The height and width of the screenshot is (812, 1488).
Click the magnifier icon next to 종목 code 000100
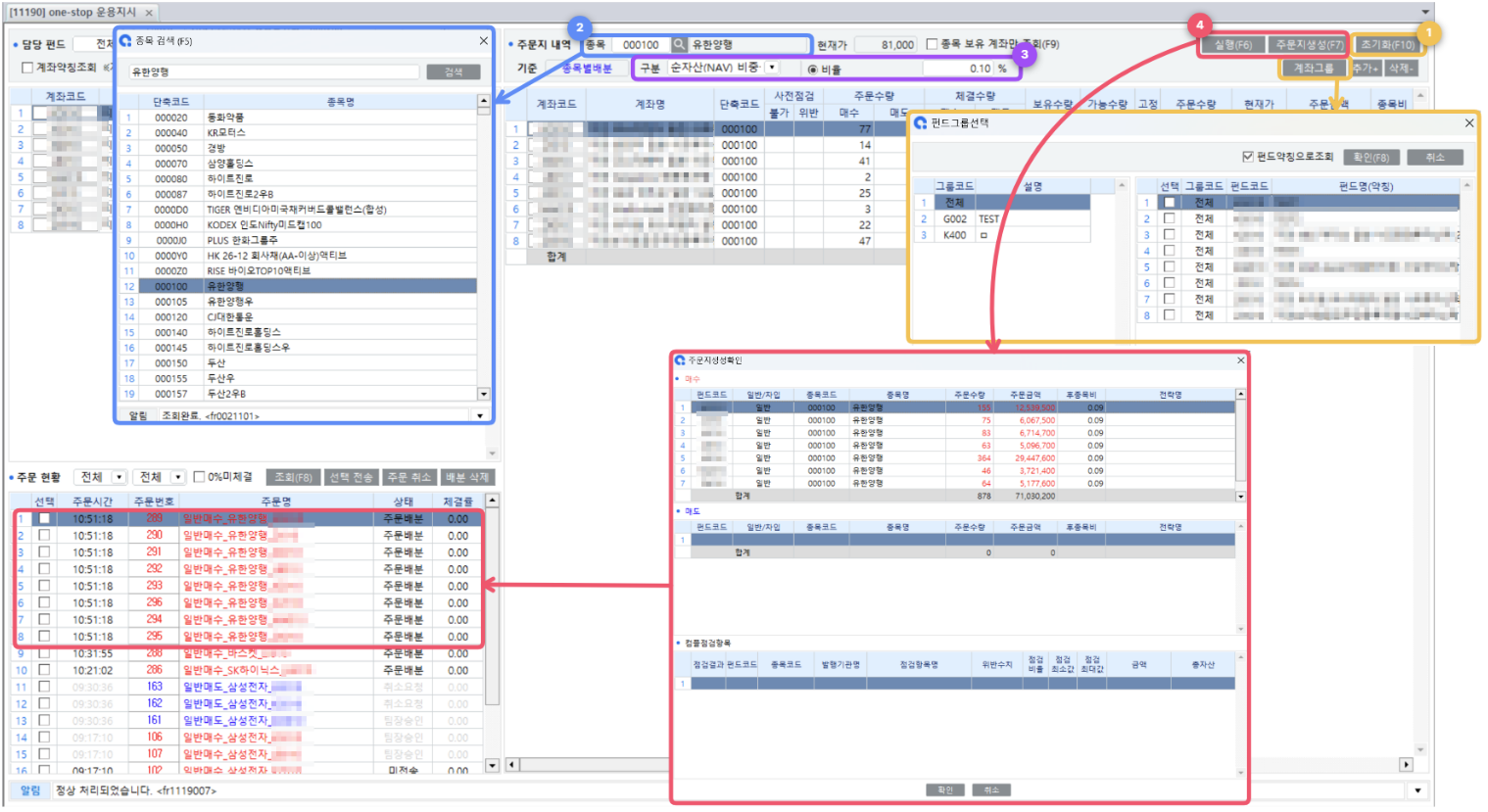pyautogui.click(x=679, y=44)
